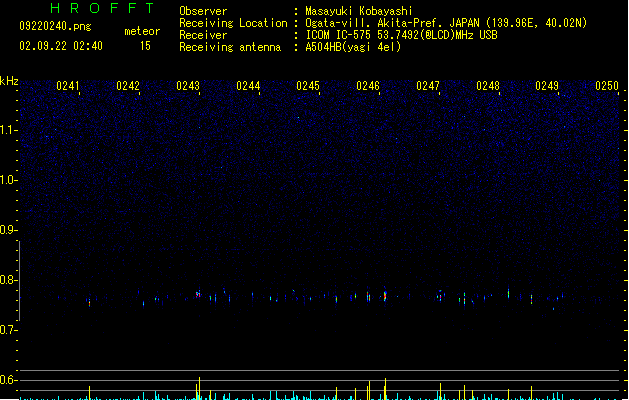Select the file name 09220240.png
This screenshot has width=629, height=400.
(55, 26)
